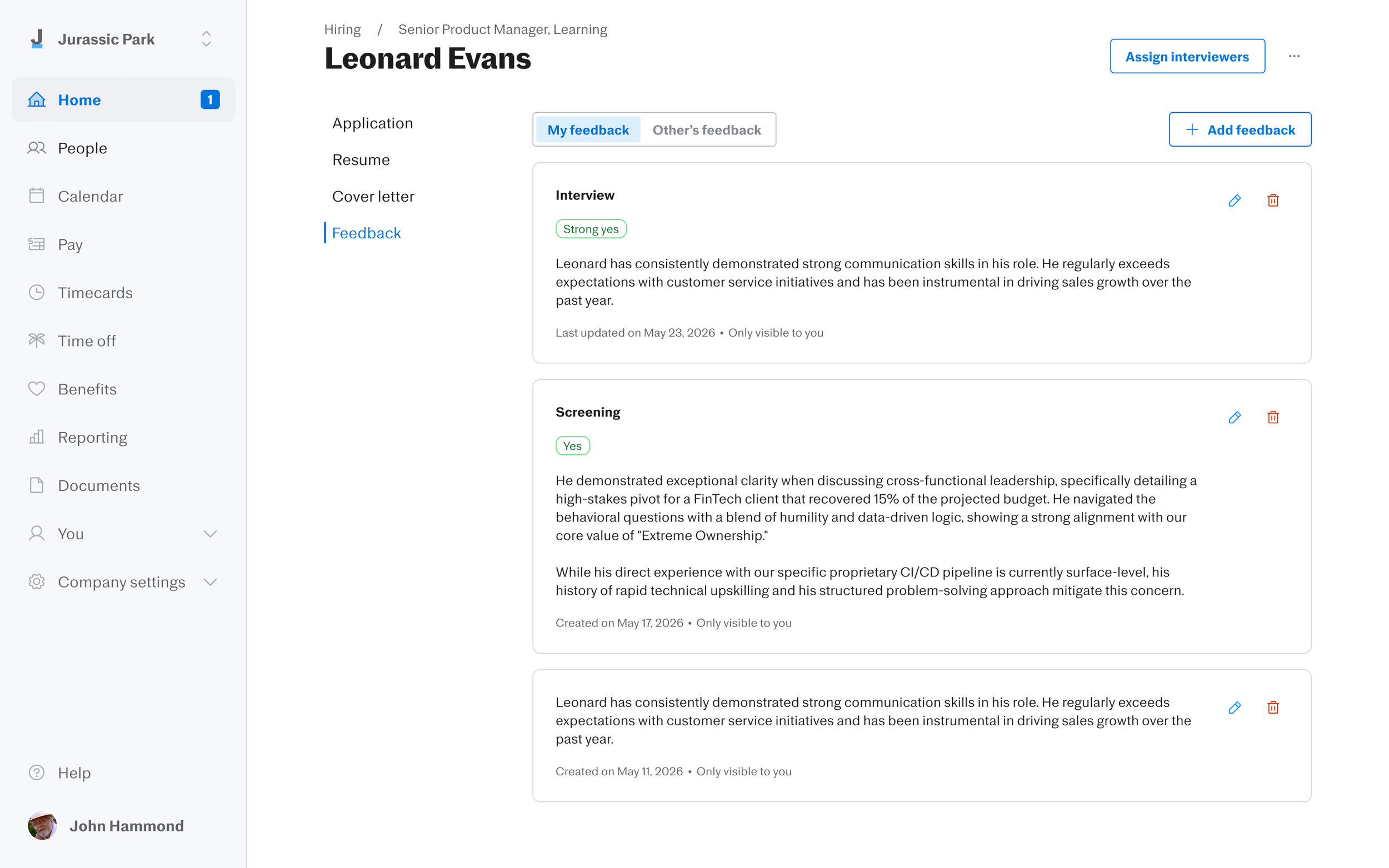
Task: Click the Add feedback button
Action: tap(1240, 130)
